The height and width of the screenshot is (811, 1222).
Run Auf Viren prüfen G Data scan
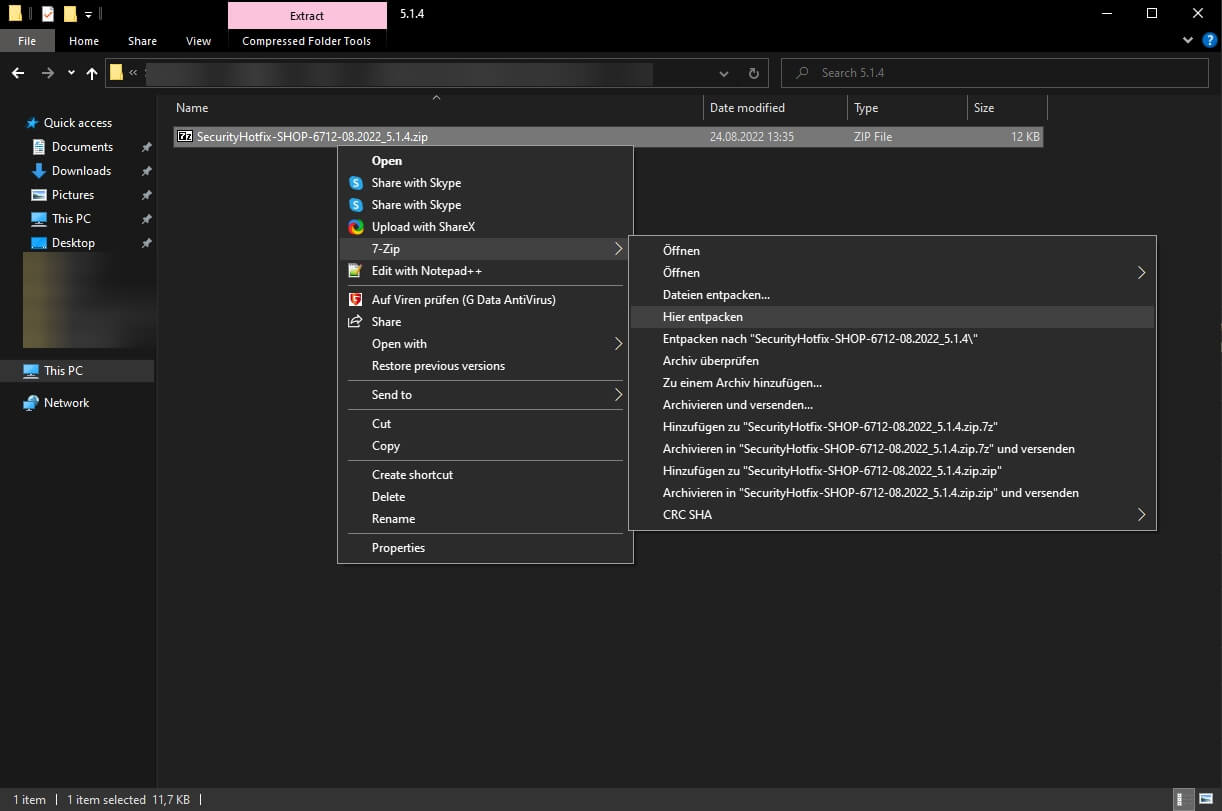[463, 299]
